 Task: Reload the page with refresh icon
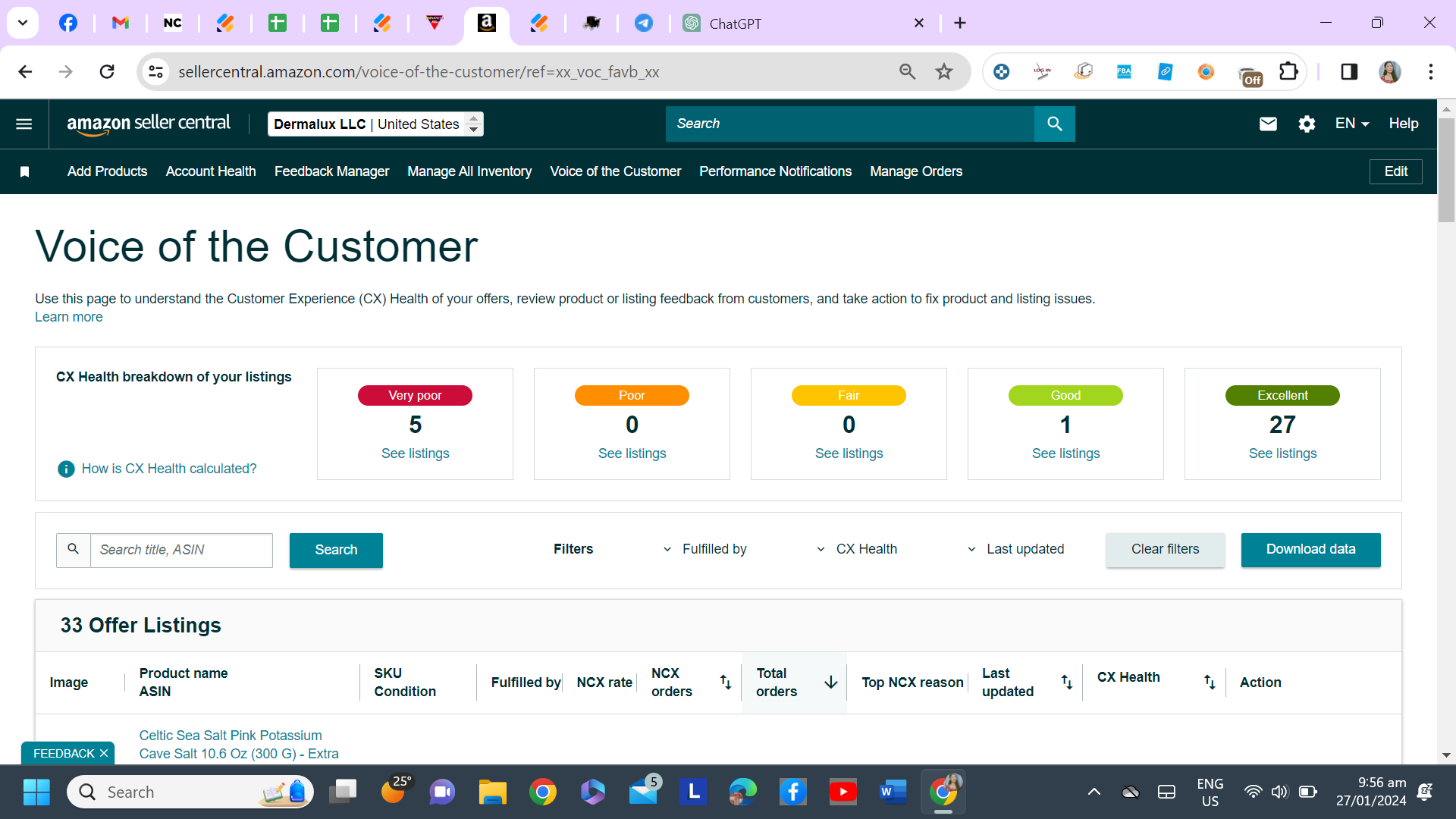click(x=107, y=71)
